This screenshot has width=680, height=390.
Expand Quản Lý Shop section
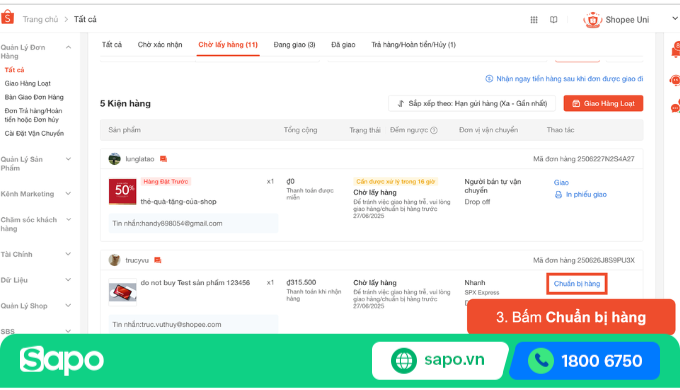click(x=68, y=306)
